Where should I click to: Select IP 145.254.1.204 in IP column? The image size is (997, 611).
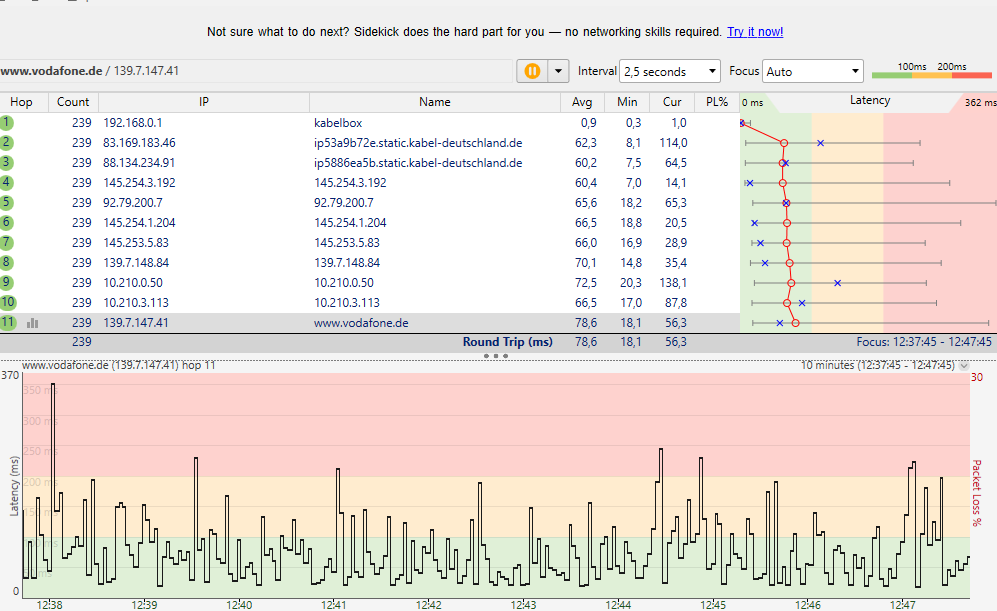pos(139,223)
